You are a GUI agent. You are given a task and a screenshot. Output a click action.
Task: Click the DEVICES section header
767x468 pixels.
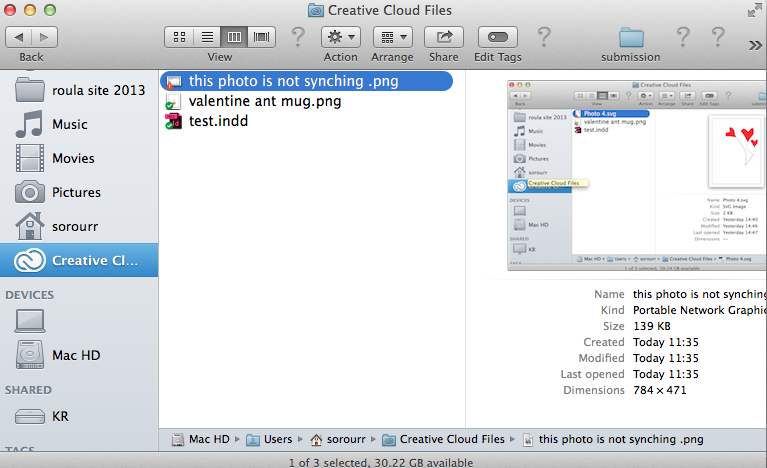[29, 295]
